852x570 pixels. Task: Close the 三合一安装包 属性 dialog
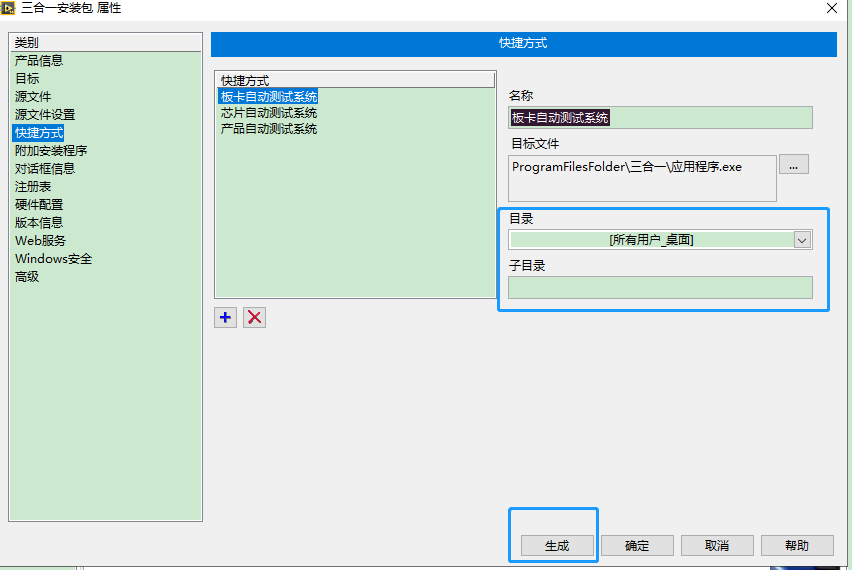831,8
